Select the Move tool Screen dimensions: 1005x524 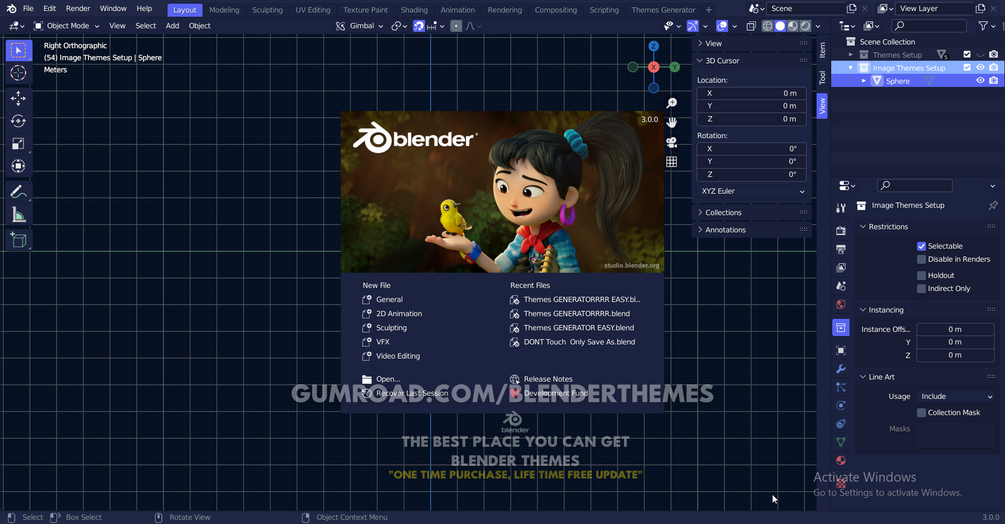pos(18,98)
